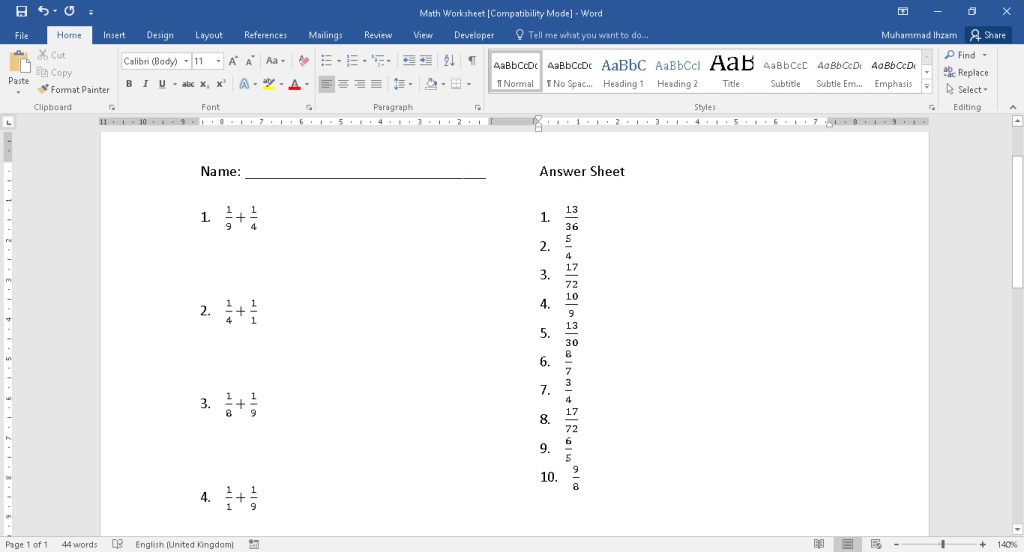
Task: Adjust the zoom slider handle
Action: (x=942, y=544)
